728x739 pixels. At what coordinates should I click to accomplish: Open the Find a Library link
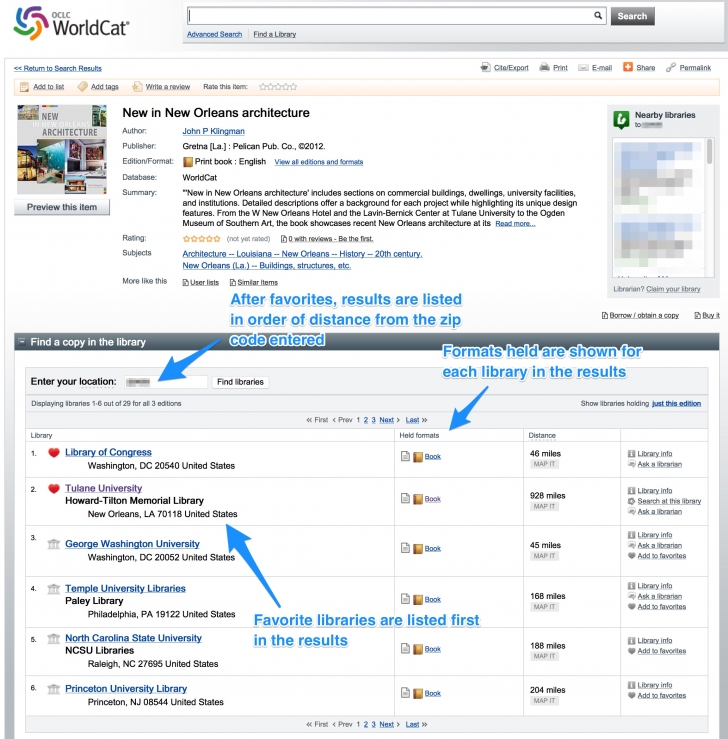click(275, 34)
